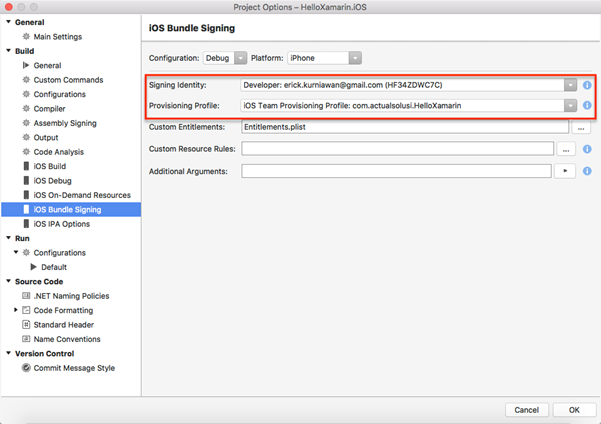Screen dimensions: 601x424
Task: Click Custom Resource Rules text field
Action: point(398,149)
